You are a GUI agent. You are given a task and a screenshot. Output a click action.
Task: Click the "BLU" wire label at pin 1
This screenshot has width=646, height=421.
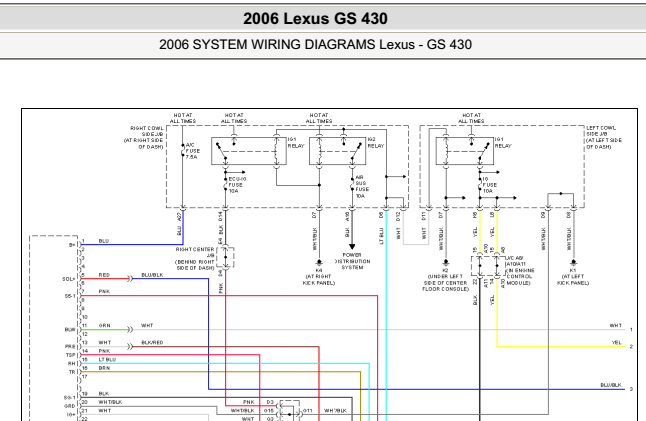click(x=104, y=241)
